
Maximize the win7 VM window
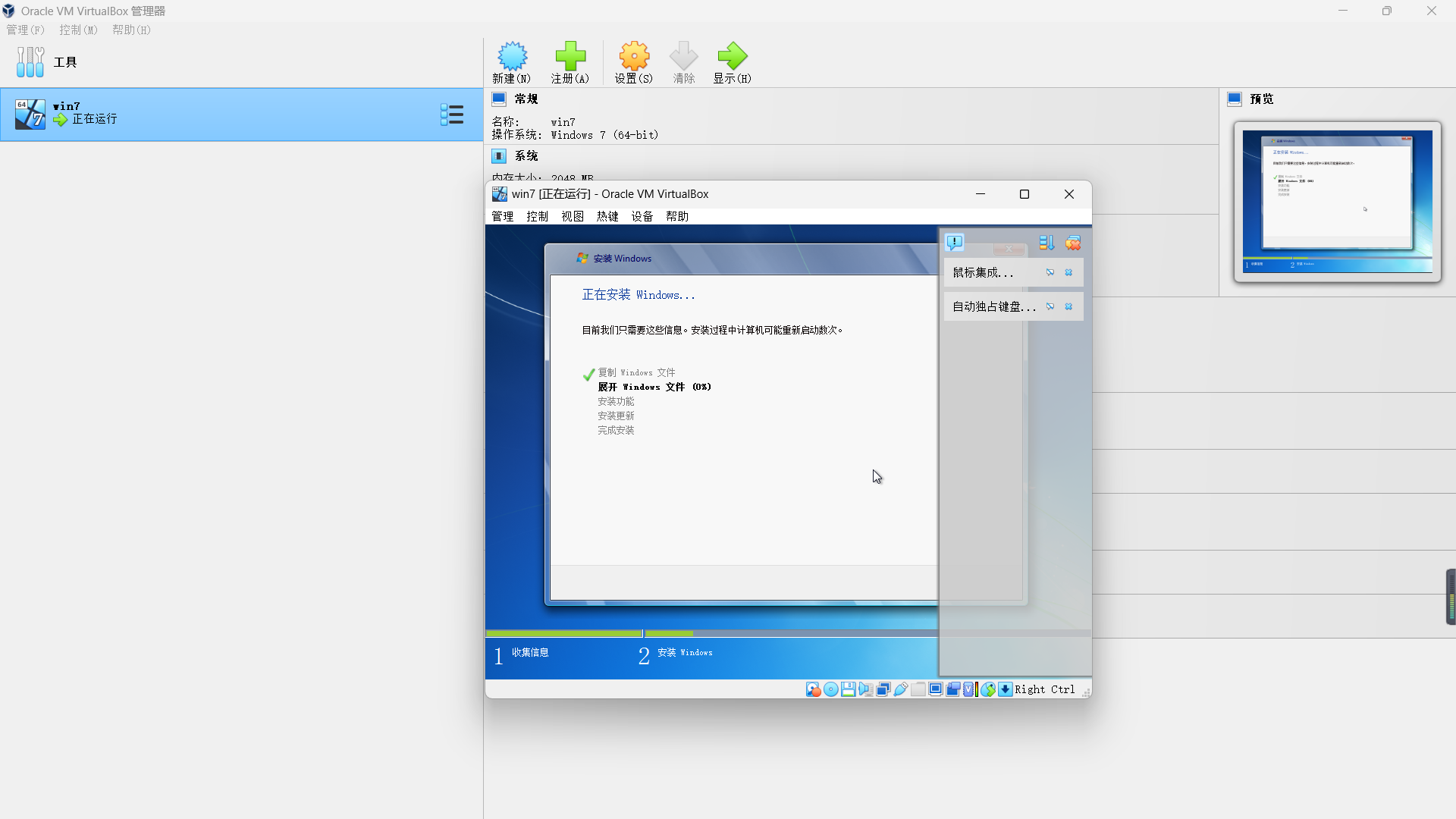pyautogui.click(x=1025, y=194)
